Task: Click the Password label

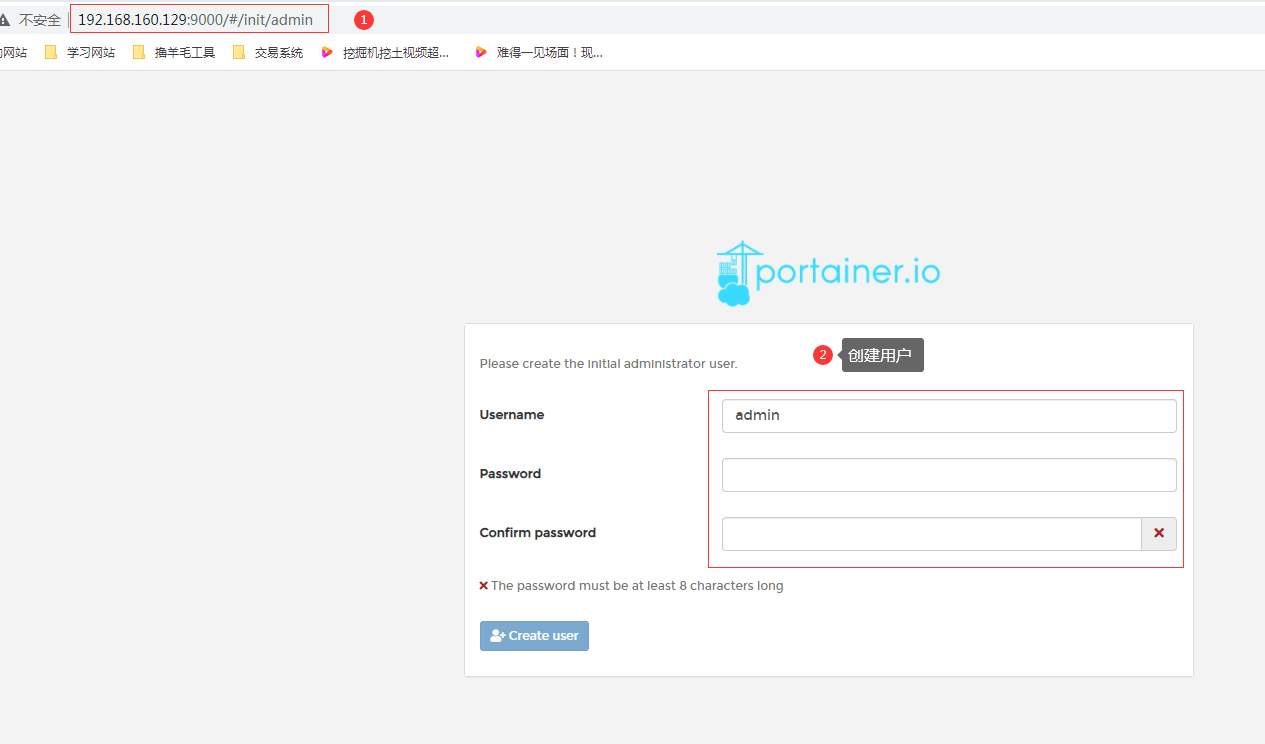Action: click(x=510, y=474)
